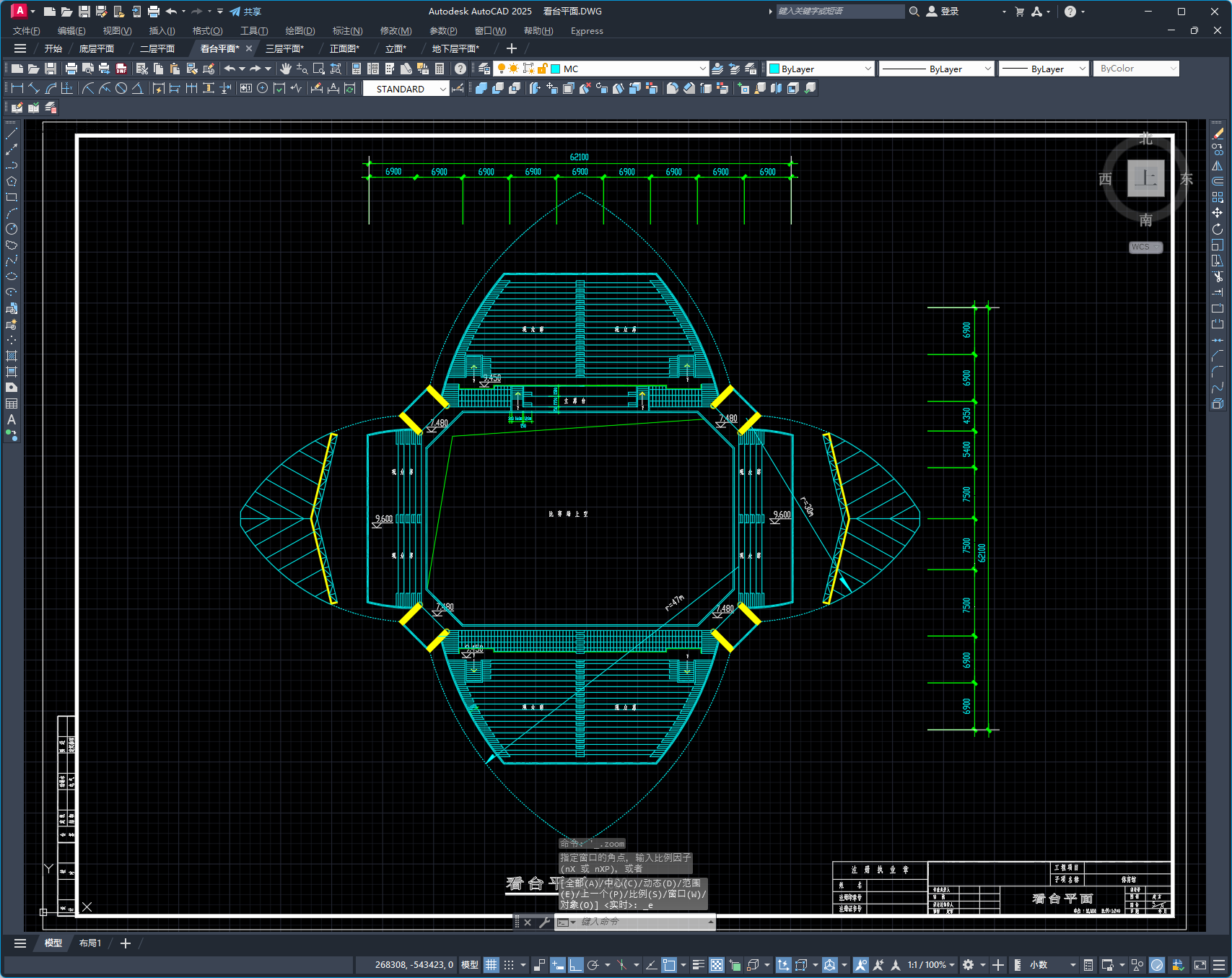Toggle object snap in the status bar
1232x978 pixels.
coord(669,965)
